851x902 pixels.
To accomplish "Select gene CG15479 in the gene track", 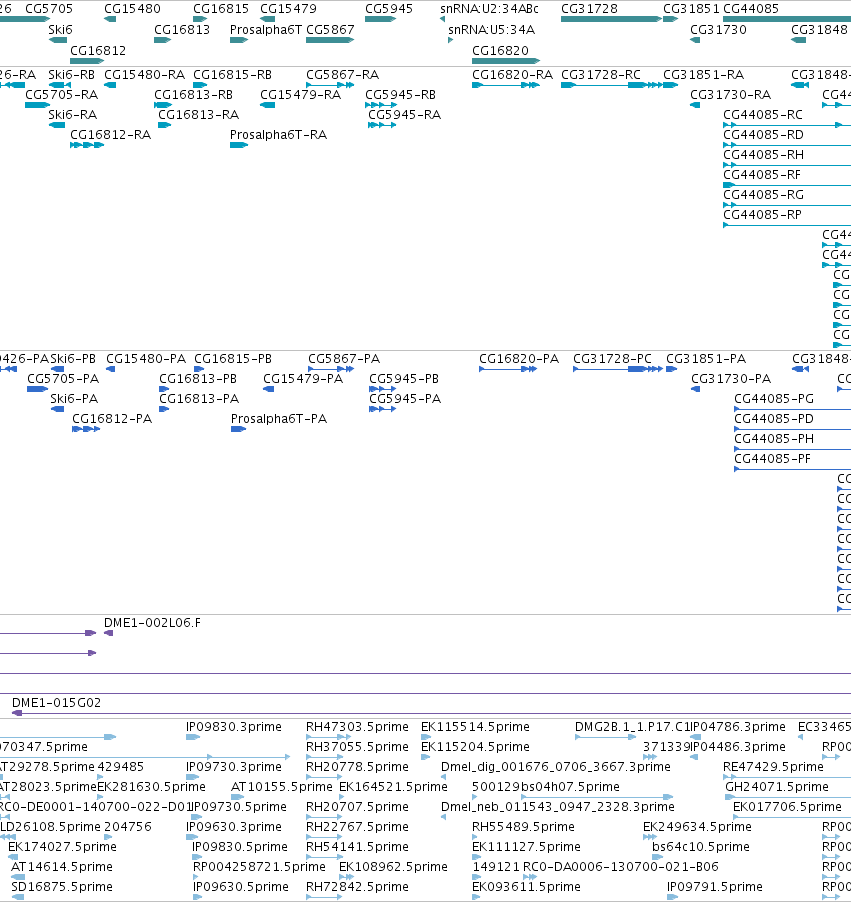I will [288, 9].
